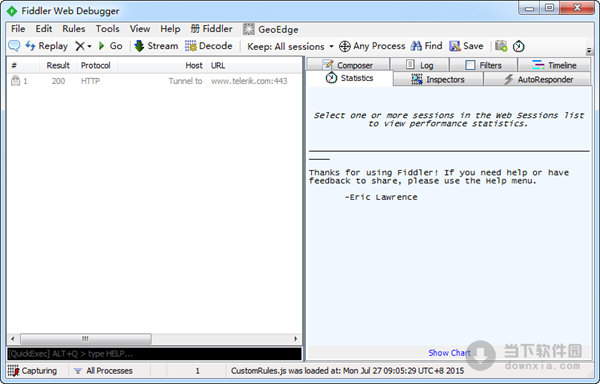Toggle Stream mode in toolbar
600x384 pixels.
[156, 46]
